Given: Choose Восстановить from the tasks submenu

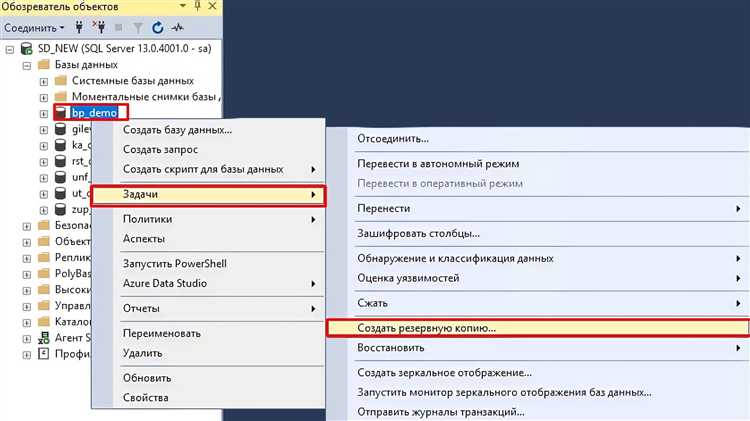Looking at the screenshot, I should [391, 348].
